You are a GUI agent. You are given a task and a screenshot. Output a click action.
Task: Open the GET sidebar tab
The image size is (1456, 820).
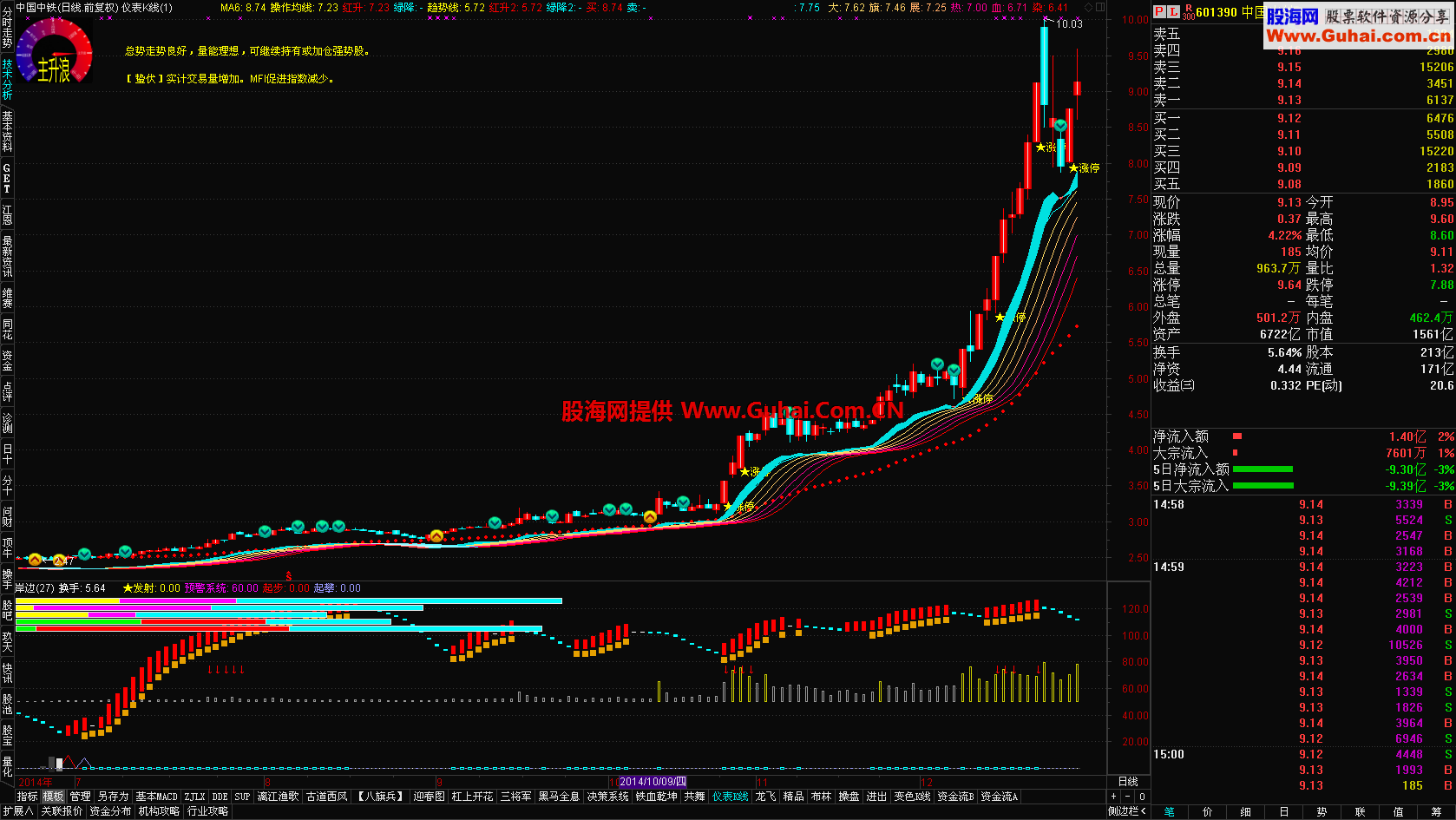7,178
